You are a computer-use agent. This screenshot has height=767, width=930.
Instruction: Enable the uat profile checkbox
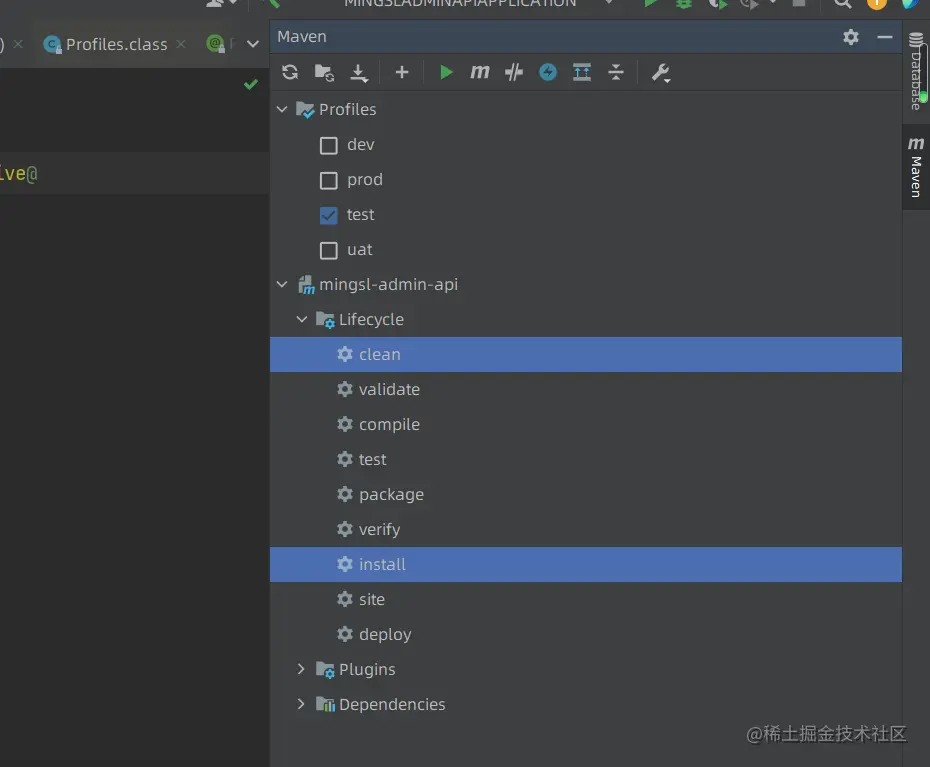(329, 250)
